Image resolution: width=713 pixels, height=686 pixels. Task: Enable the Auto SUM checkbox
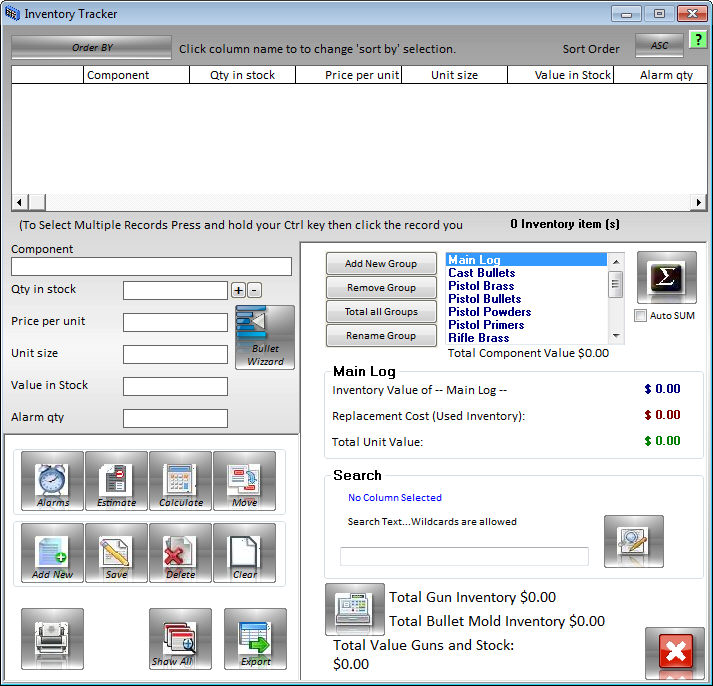tap(641, 316)
